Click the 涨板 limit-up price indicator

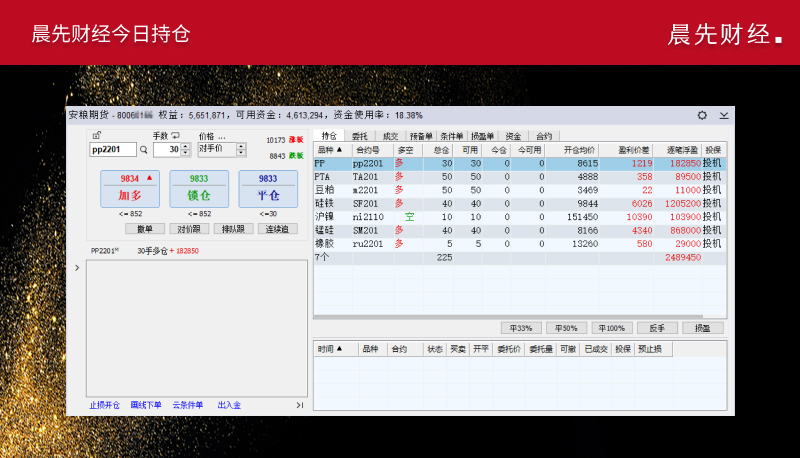(x=296, y=141)
